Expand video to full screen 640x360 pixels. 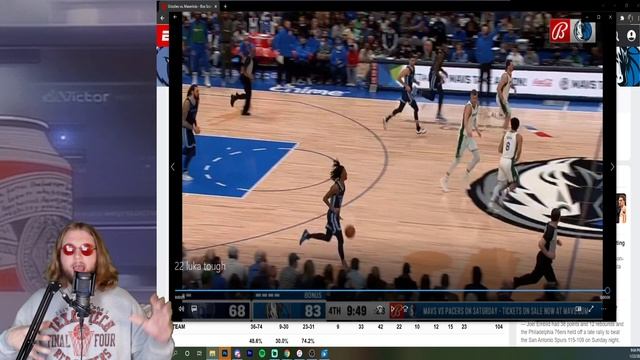point(591,309)
